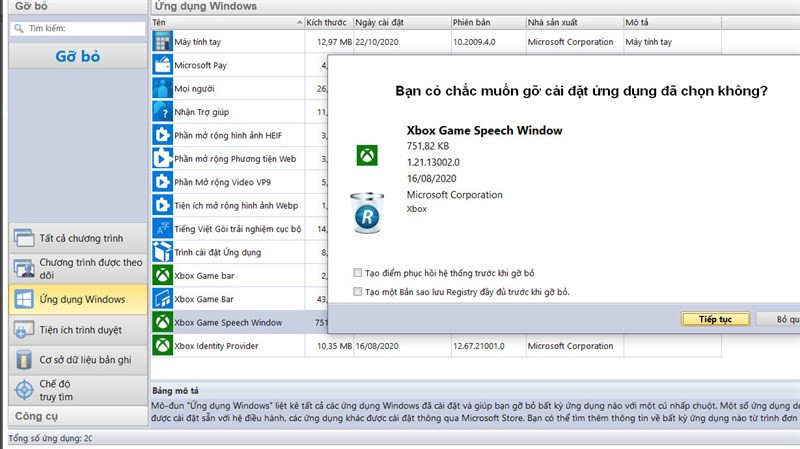The width and height of the screenshot is (800, 449).
Task: Select Phần mở rộng hình ảnh HEIF name
Action: pyautogui.click(x=228, y=136)
